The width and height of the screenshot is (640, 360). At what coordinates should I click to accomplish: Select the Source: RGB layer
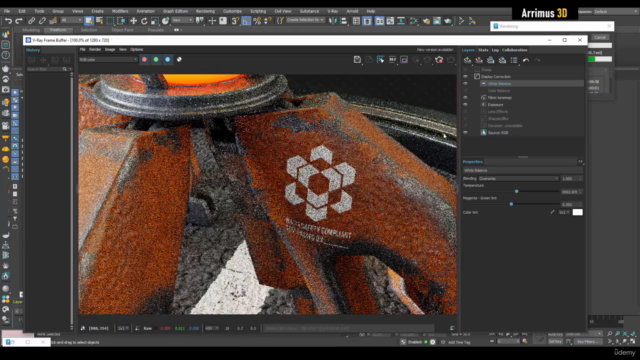[498, 133]
